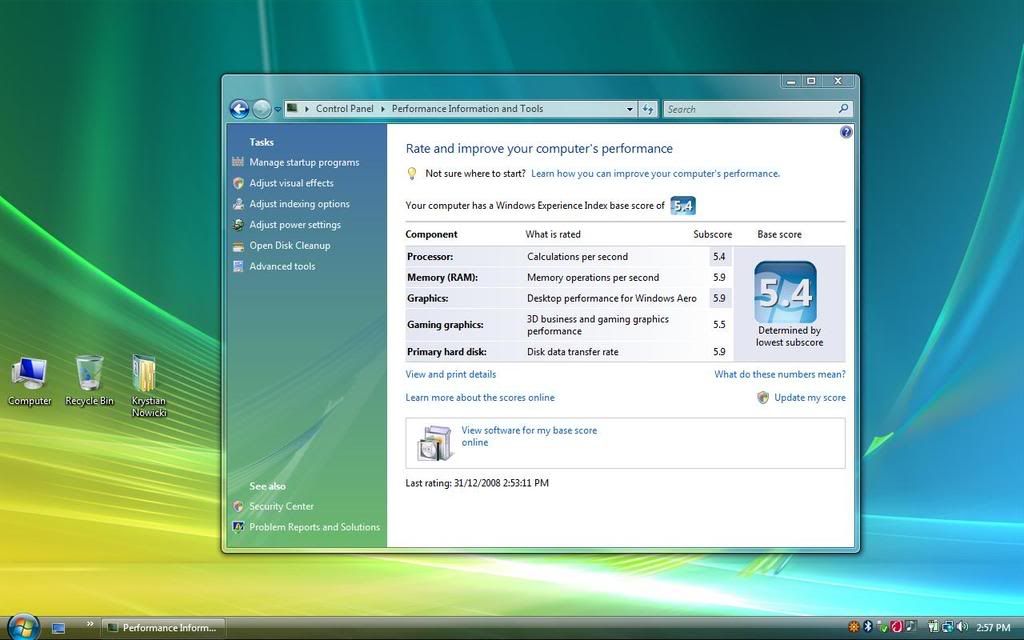This screenshot has height=640, width=1024.
Task: Click the Bluetooth tray icon
Action: (868, 626)
